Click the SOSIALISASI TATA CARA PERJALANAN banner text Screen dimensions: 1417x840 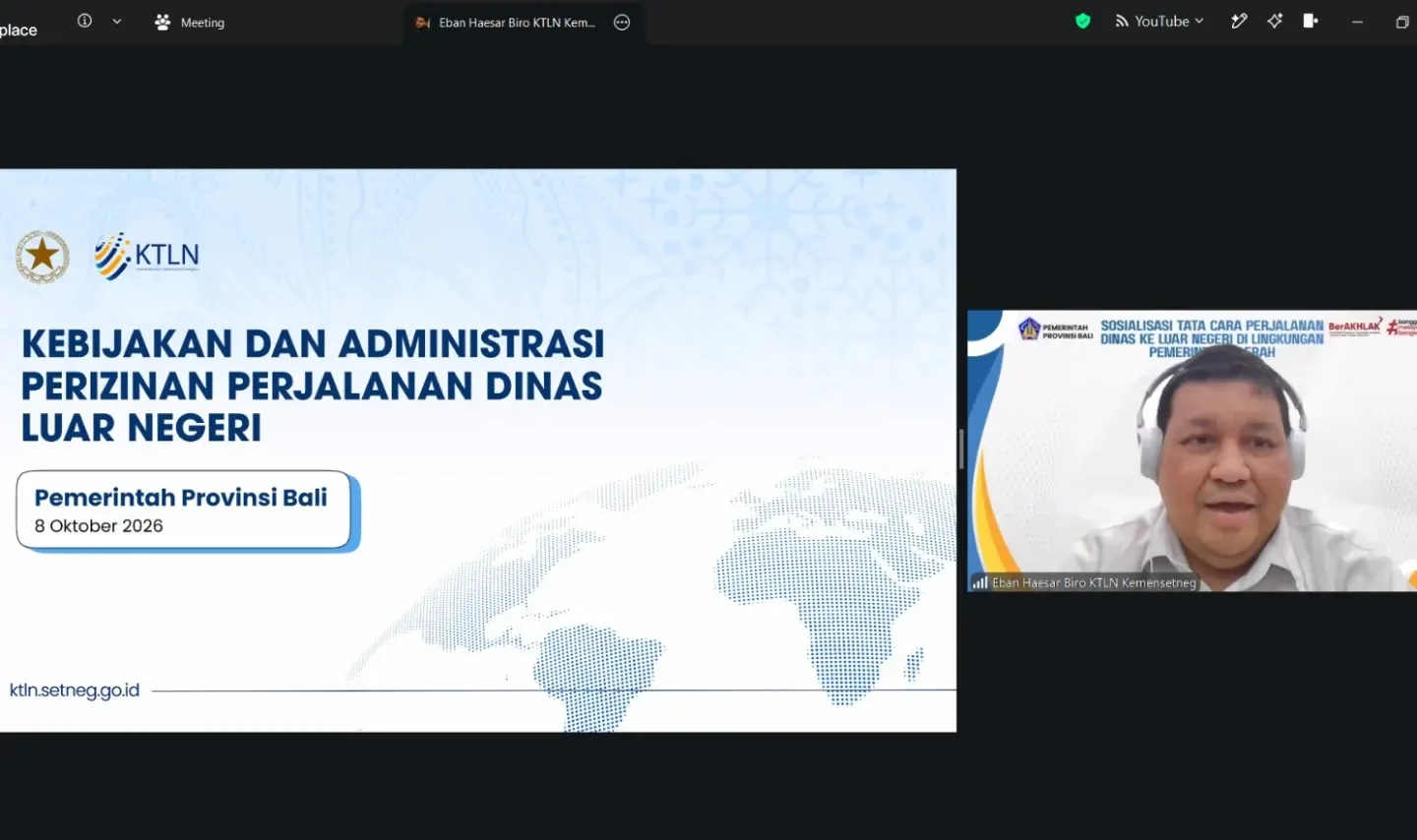(1212, 338)
